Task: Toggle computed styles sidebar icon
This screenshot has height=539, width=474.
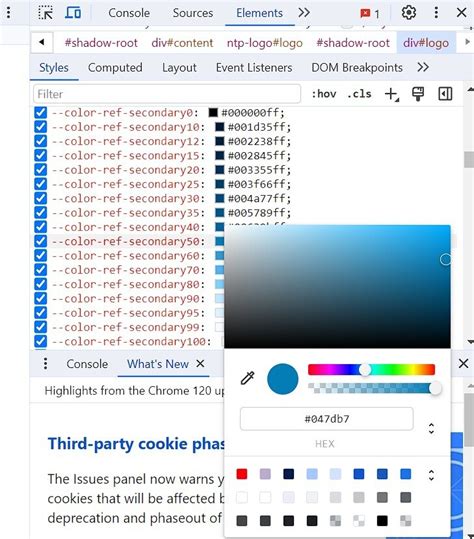Action: [445, 94]
